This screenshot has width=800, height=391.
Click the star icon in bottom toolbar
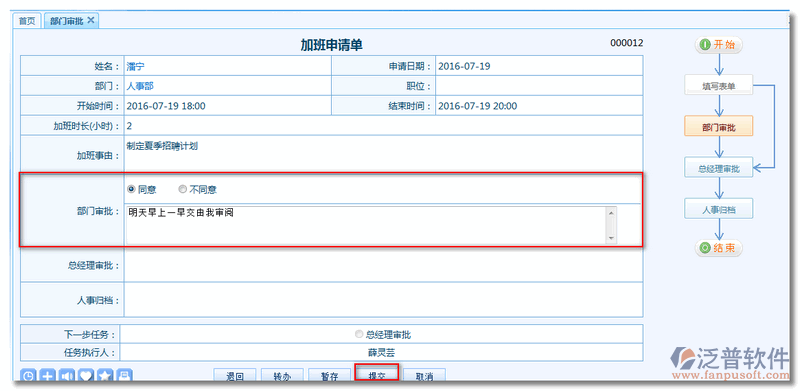(x=106, y=376)
